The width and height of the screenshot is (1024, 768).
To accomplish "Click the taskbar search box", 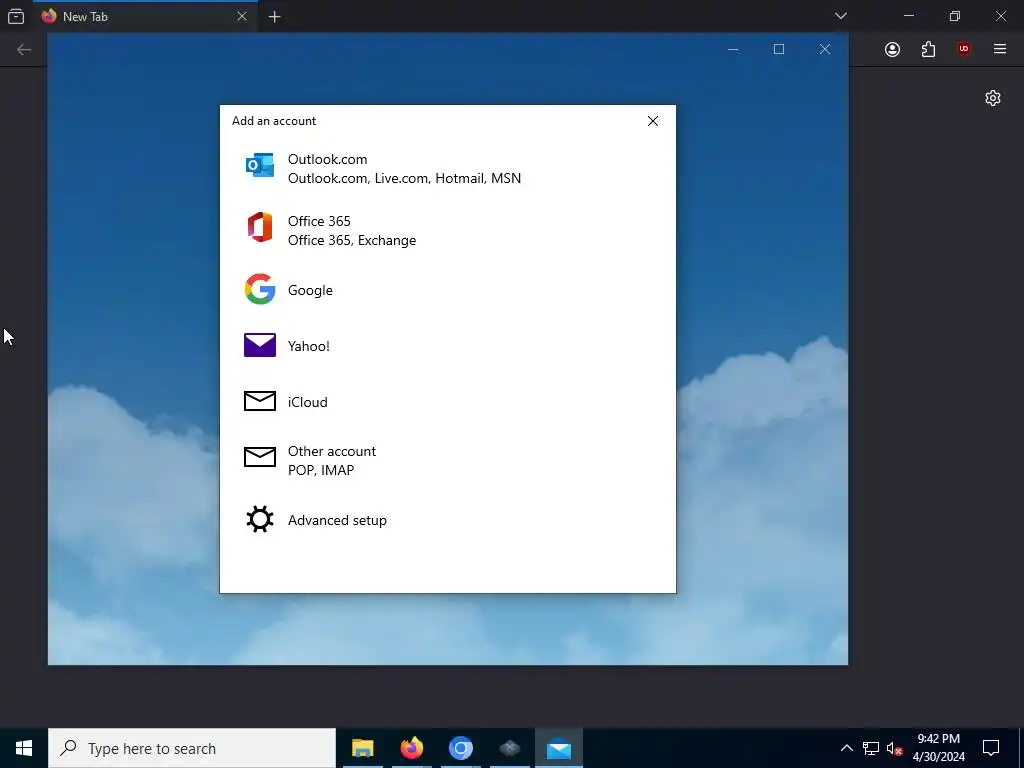I will pos(192,748).
